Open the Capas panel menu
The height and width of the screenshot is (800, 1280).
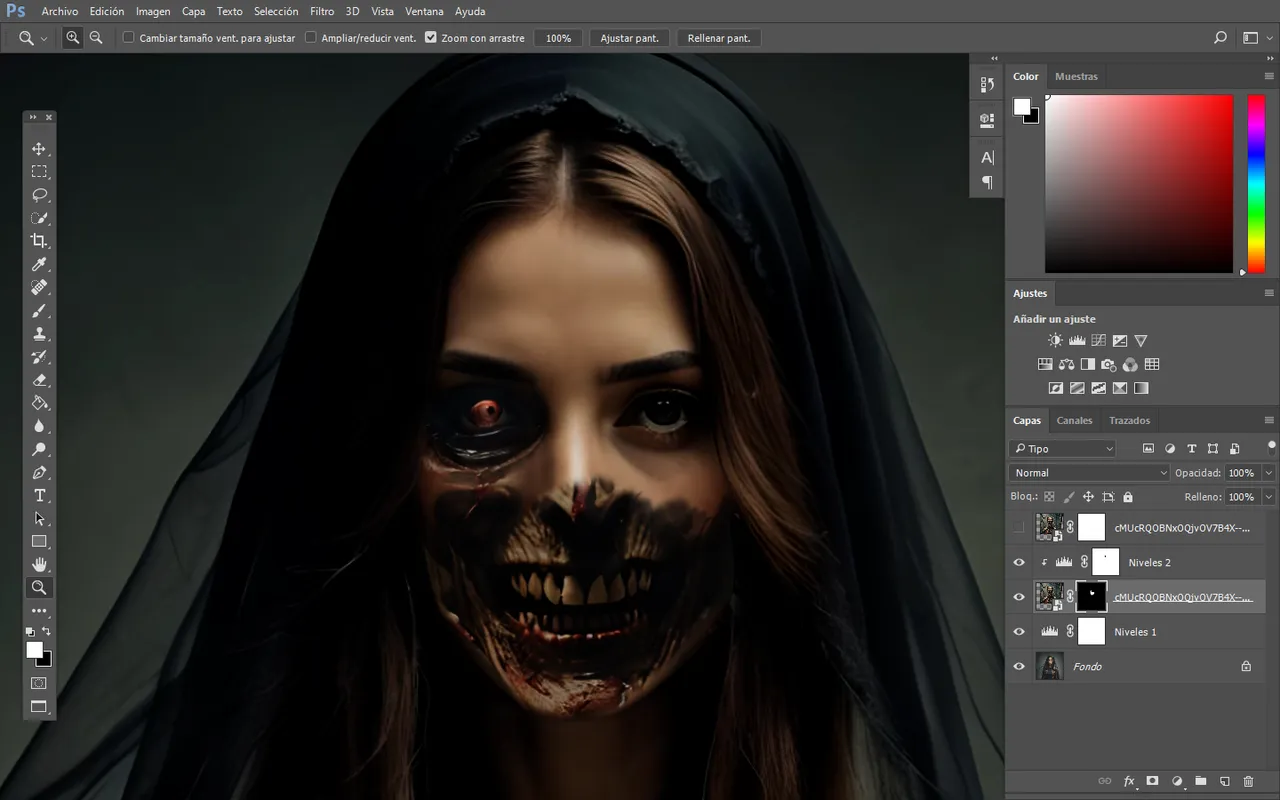tap(1269, 421)
